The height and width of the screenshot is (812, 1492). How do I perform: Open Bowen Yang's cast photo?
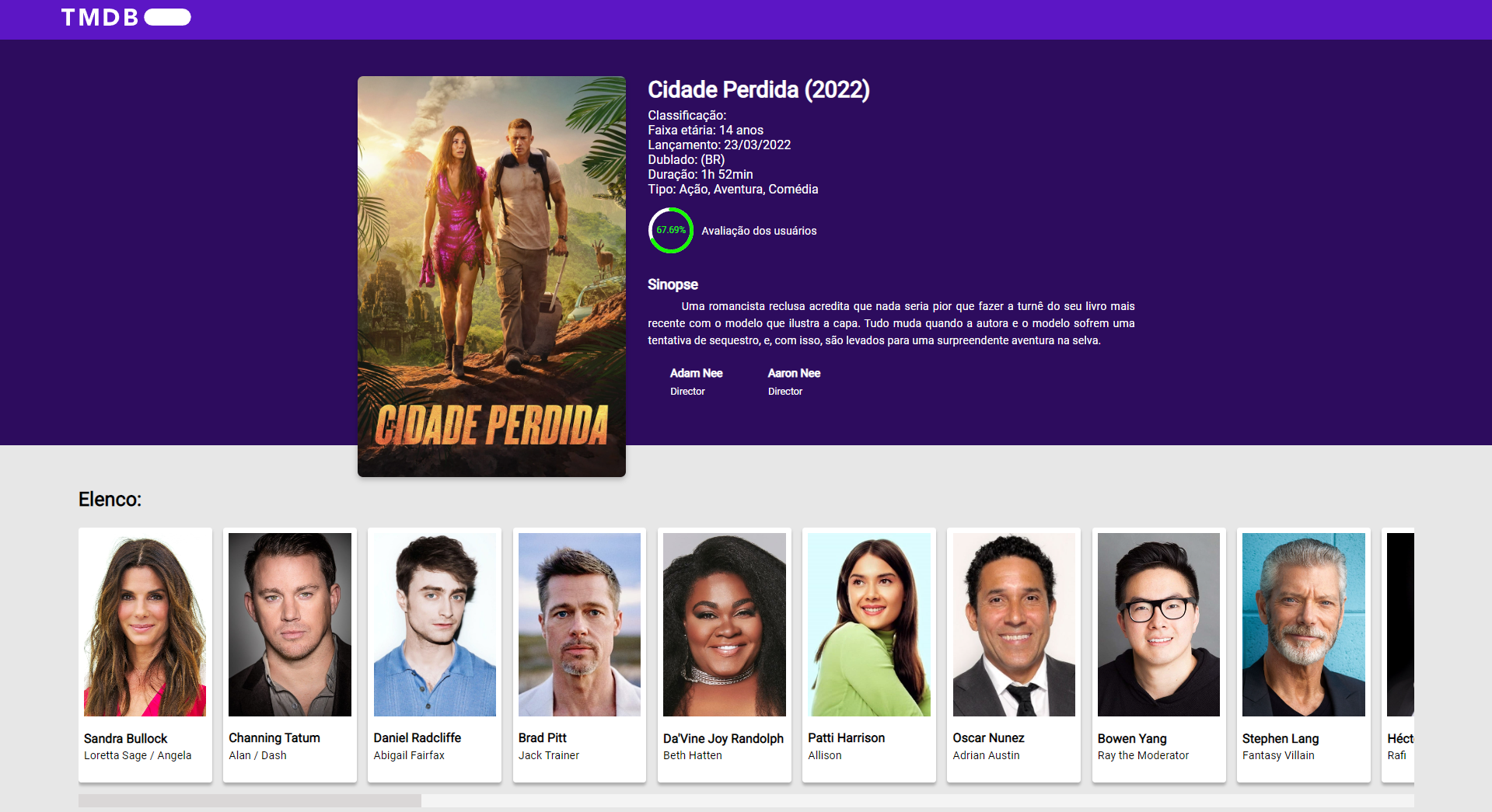point(1159,625)
